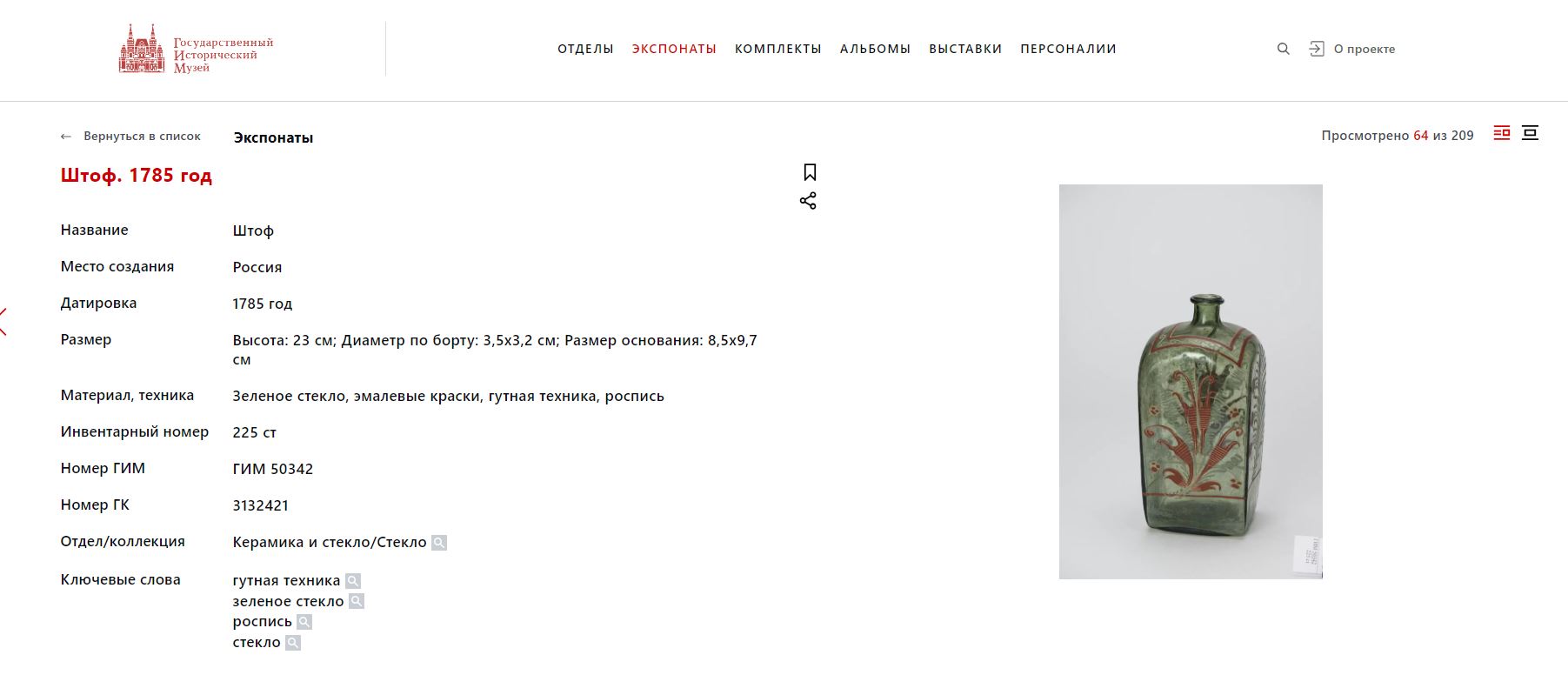Click magnifier icon after Керамика и стекло/Стекло
1568x695 pixels.
point(439,543)
